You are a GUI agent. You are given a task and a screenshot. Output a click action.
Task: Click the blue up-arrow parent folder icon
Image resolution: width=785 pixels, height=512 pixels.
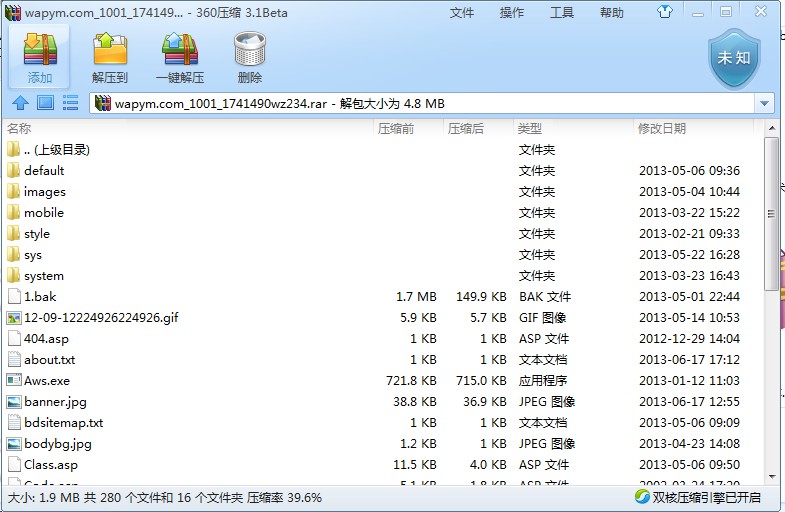pos(20,103)
